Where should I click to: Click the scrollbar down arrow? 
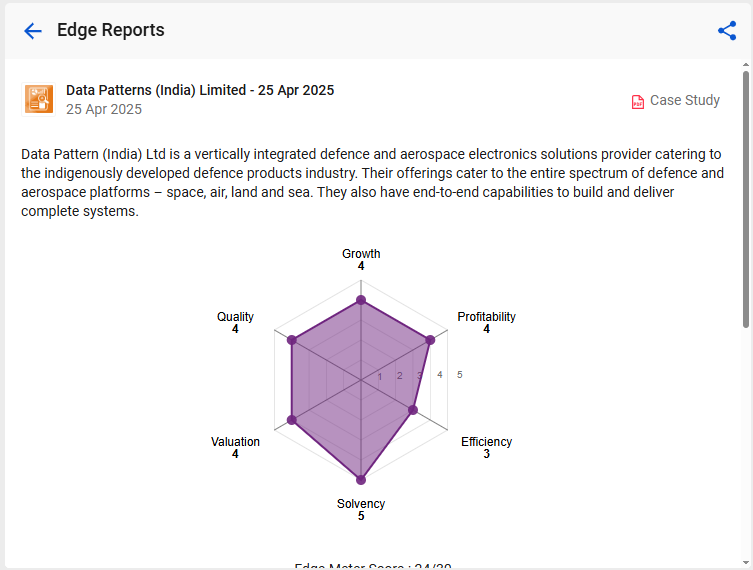pyautogui.click(x=746, y=563)
